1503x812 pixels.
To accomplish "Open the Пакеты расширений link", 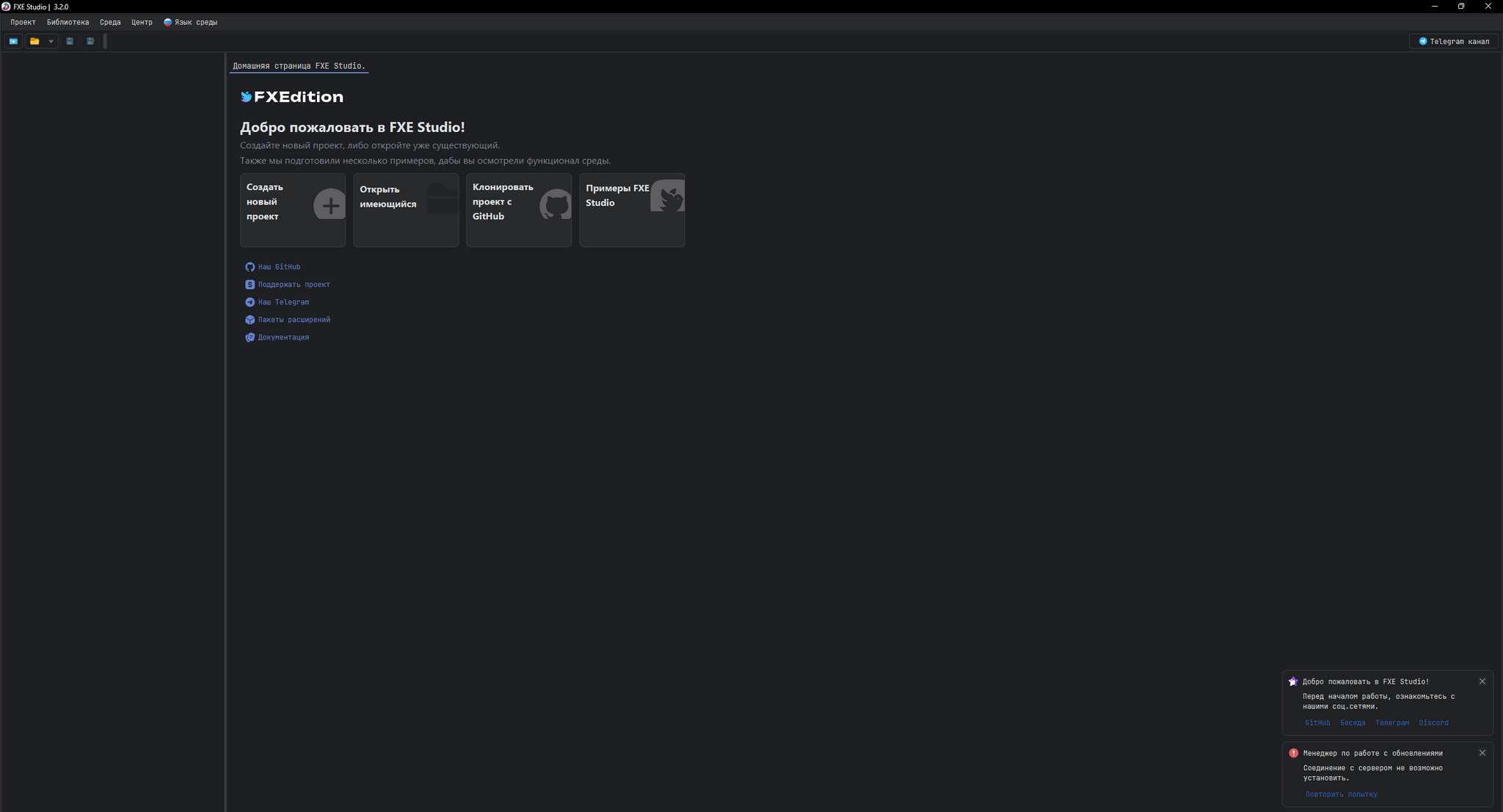I will click(294, 320).
